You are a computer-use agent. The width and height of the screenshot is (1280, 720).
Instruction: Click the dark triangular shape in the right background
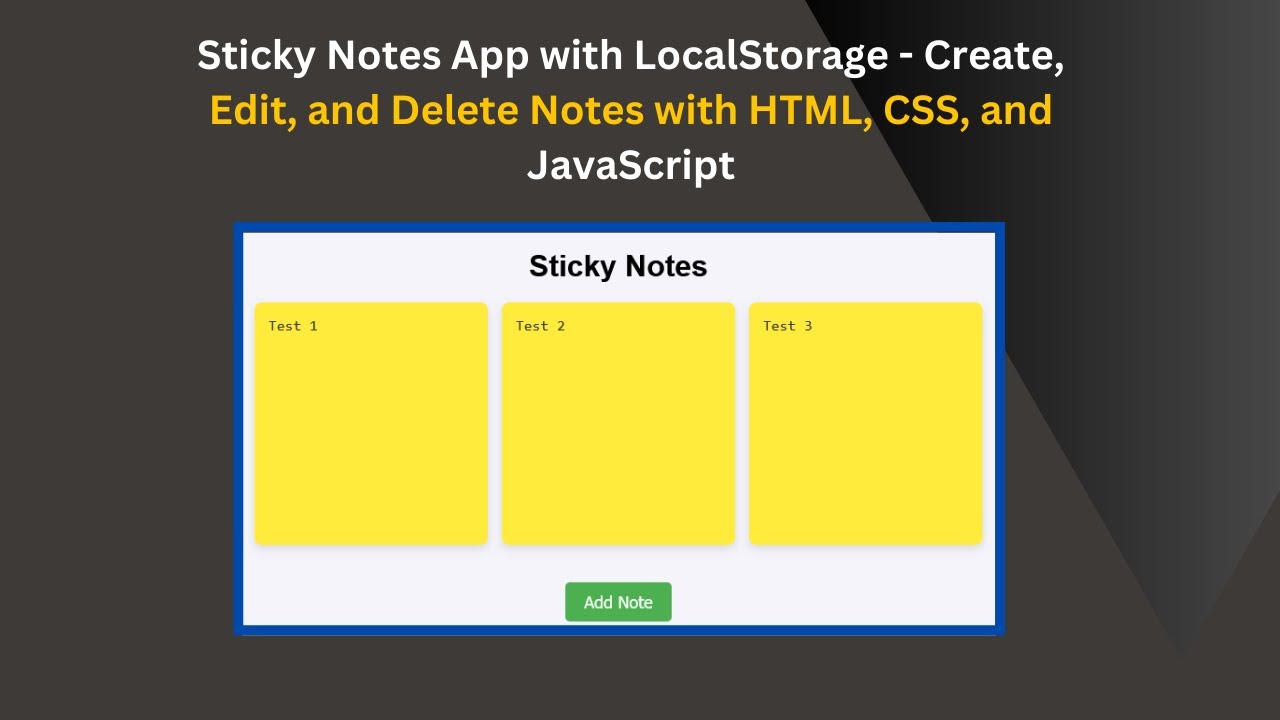(1150, 300)
